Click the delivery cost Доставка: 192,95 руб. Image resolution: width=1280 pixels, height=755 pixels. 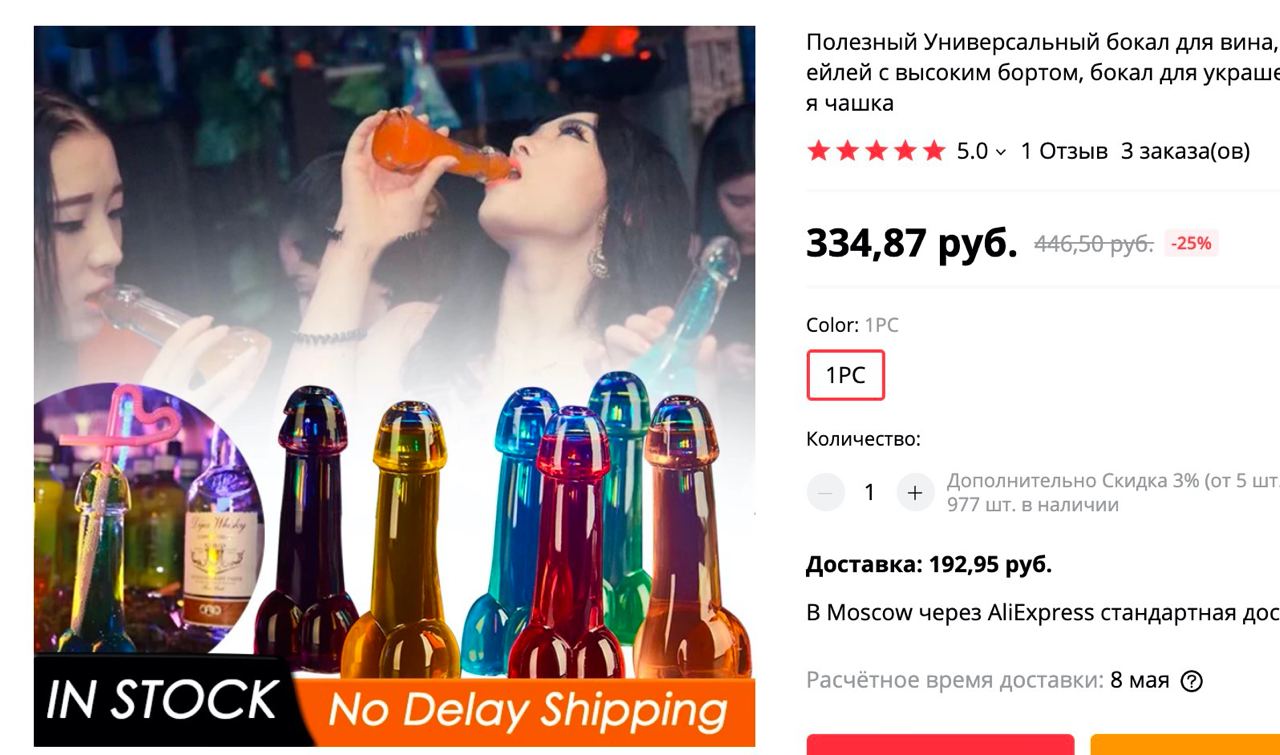pyautogui.click(x=929, y=564)
